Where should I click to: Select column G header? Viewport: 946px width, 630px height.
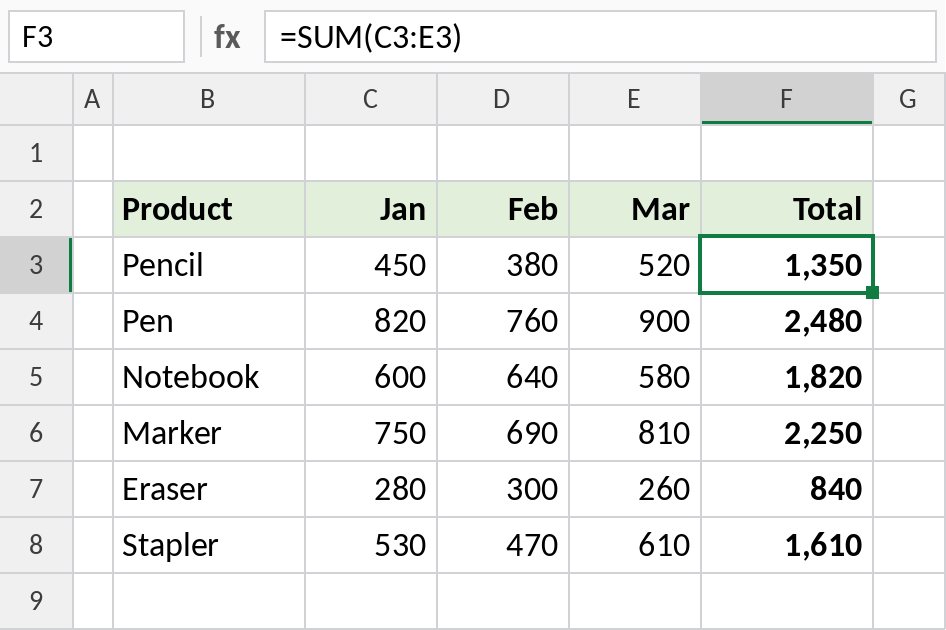(909, 99)
